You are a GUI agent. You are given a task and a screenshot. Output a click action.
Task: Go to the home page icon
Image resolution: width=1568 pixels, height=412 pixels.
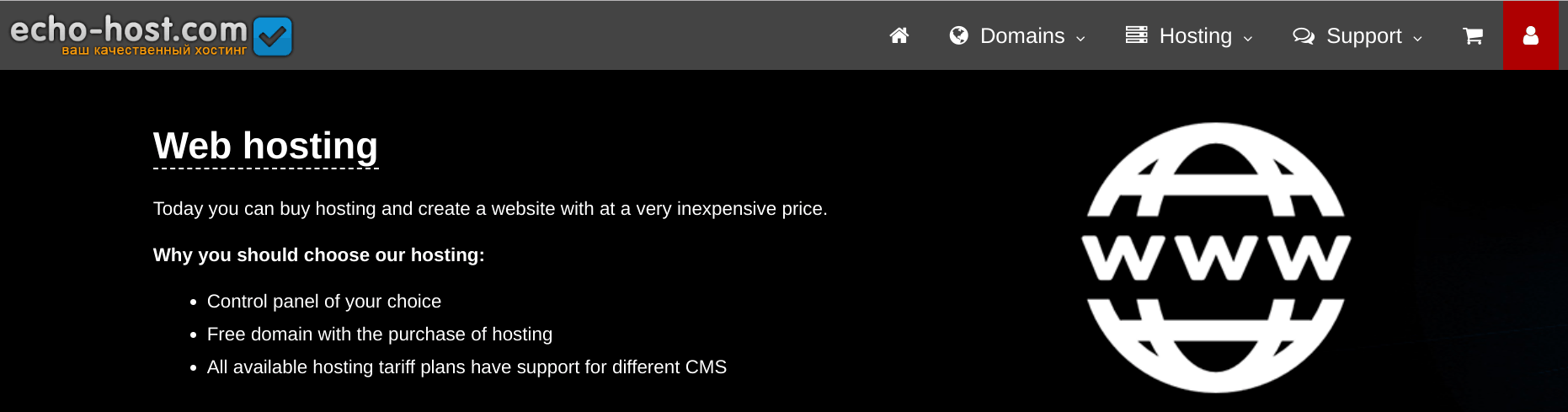pyautogui.click(x=899, y=35)
